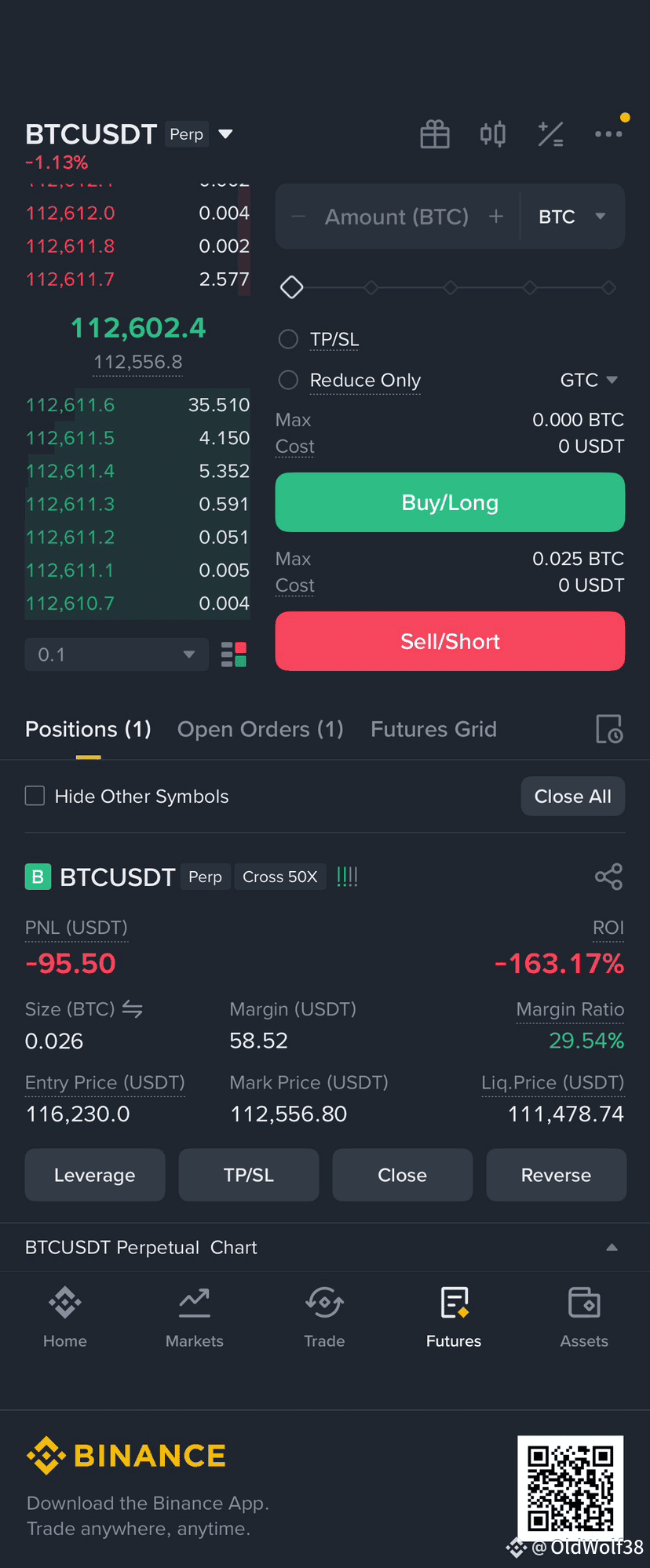The height and width of the screenshot is (1568, 650).
Task: Enable the TP/SL radio option
Action: pos(289,339)
